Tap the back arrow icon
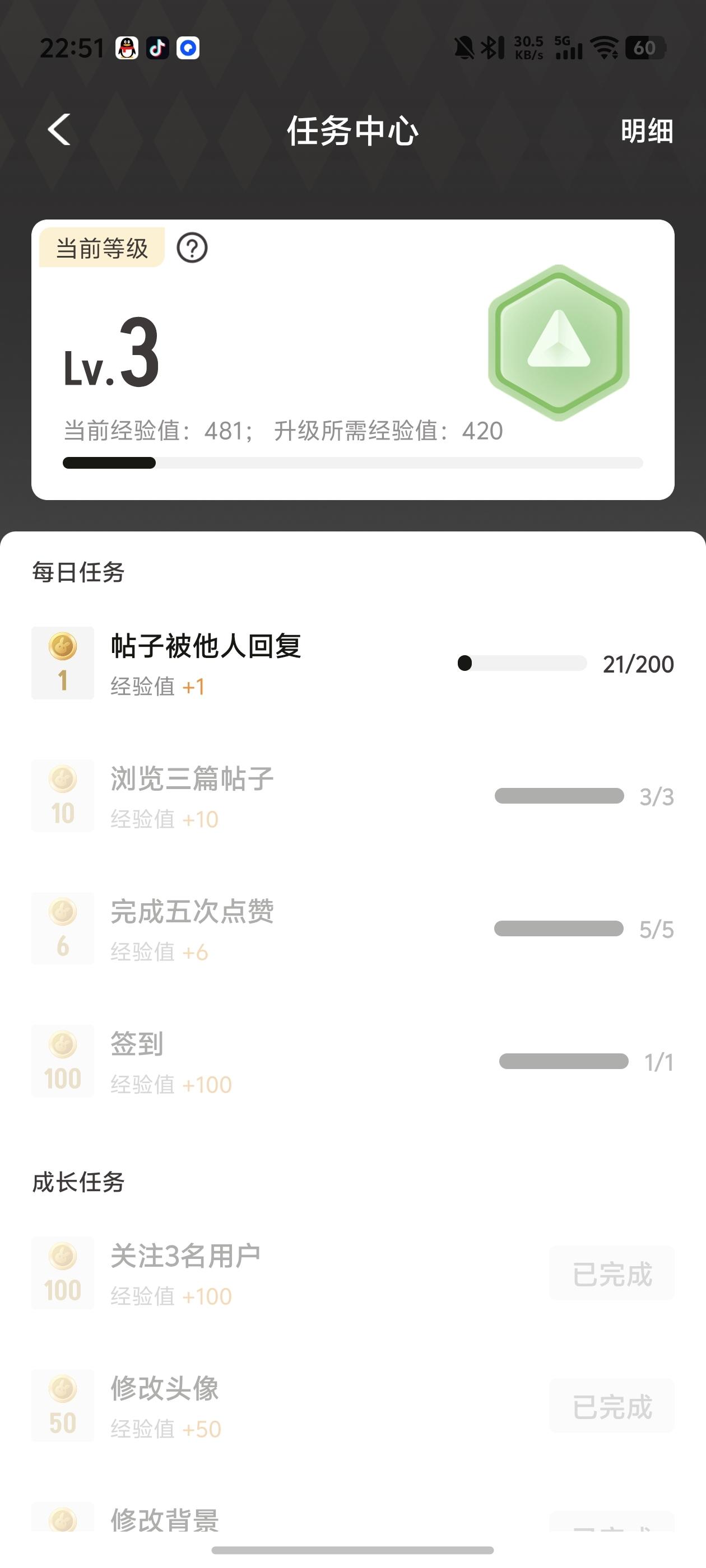706x1568 pixels. tap(59, 130)
